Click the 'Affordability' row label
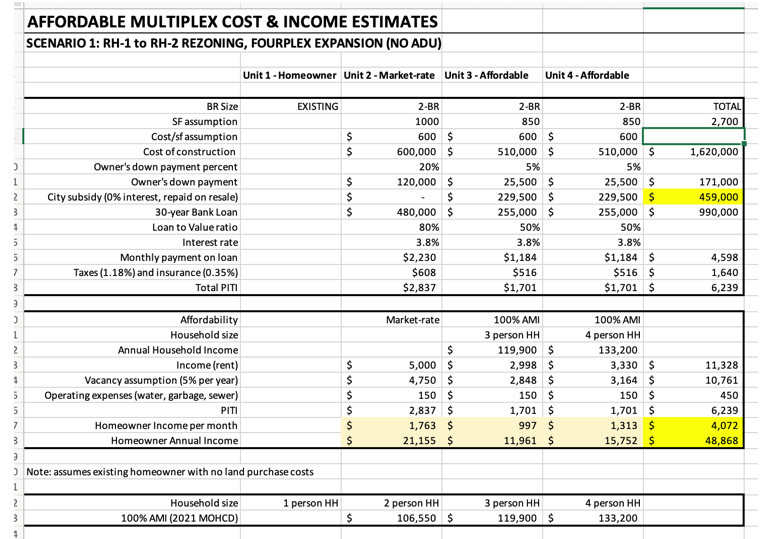The width and height of the screenshot is (760, 539). pyautogui.click(x=209, y=319)
